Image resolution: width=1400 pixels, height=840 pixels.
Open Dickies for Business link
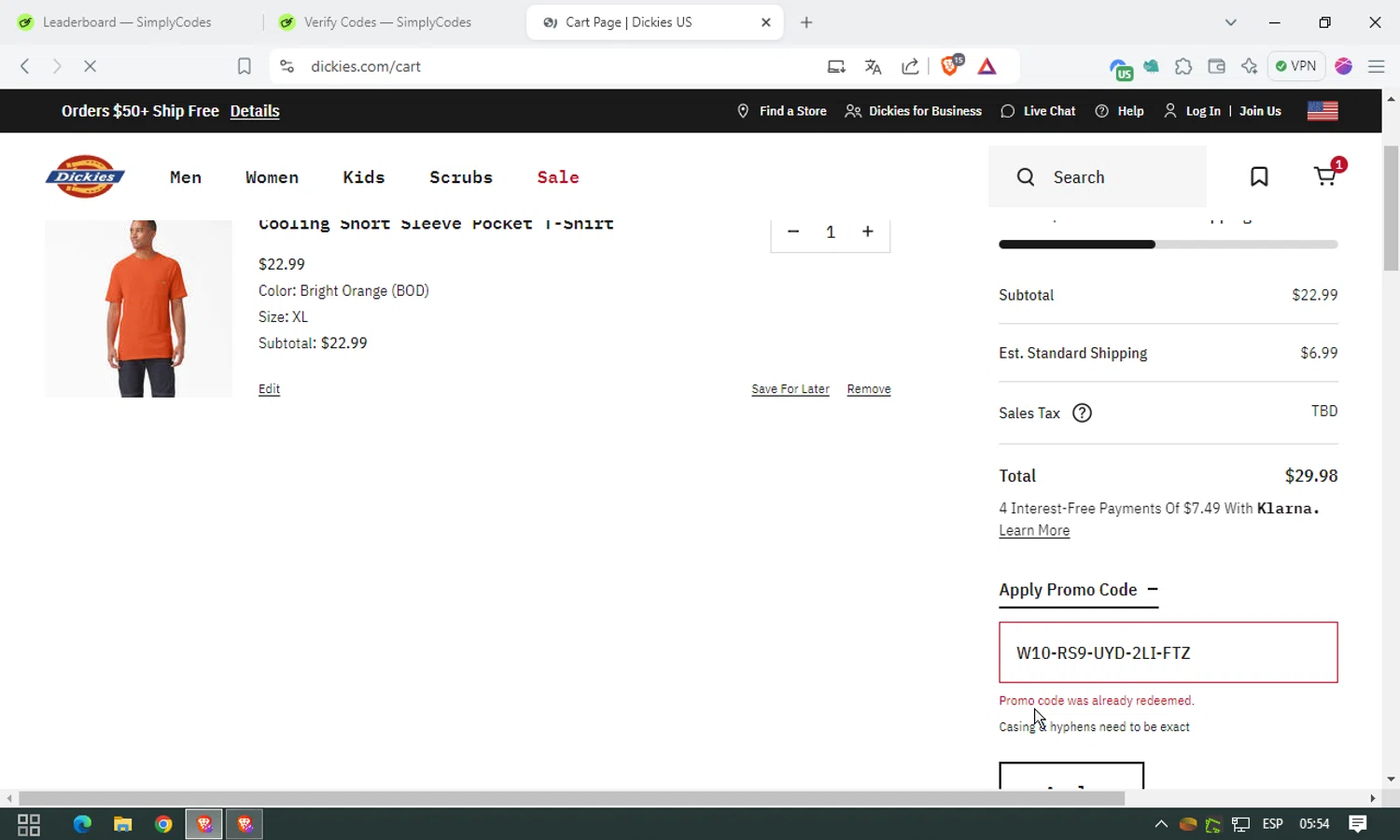pyautogui.click(x=914, y=111)
